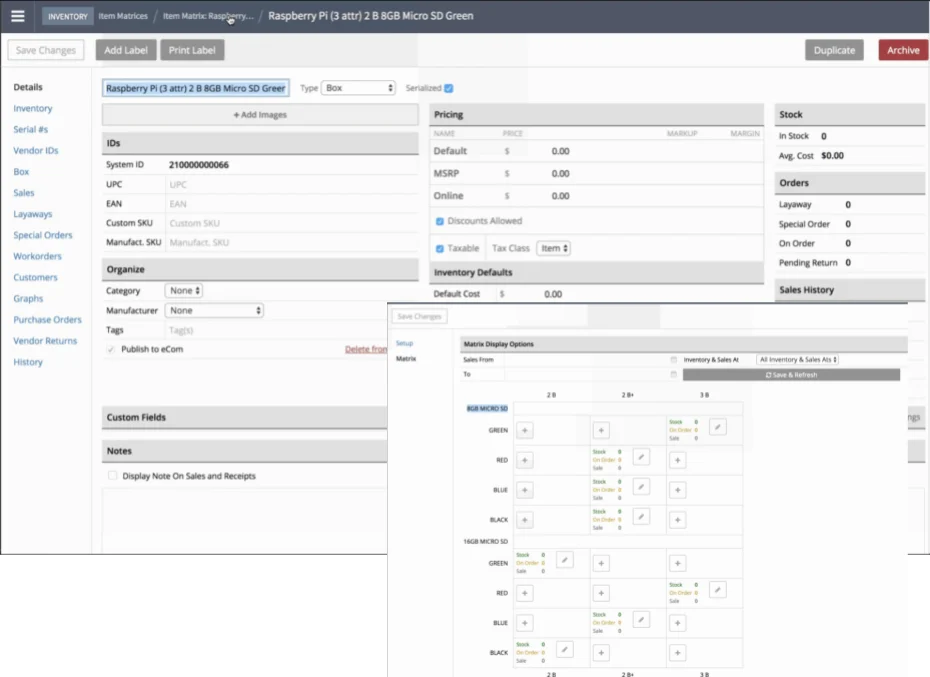
Task: Add 8GB Micro SD Red 3 B item
Action: click(677, 460)
